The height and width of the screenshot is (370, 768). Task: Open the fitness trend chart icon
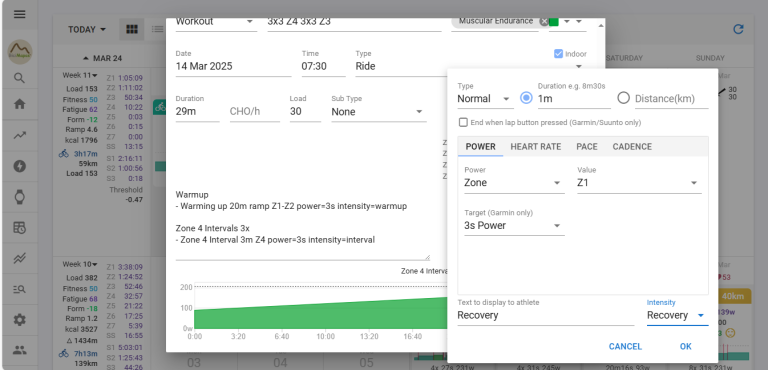click(20, 136)
